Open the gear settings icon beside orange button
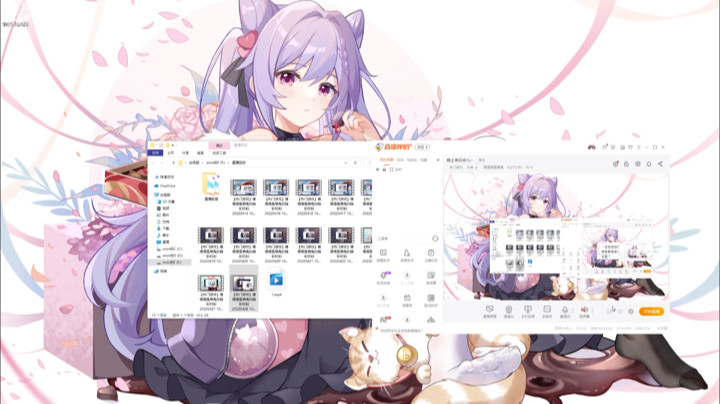This screenshot has height=404, width=720. [631, 311]
